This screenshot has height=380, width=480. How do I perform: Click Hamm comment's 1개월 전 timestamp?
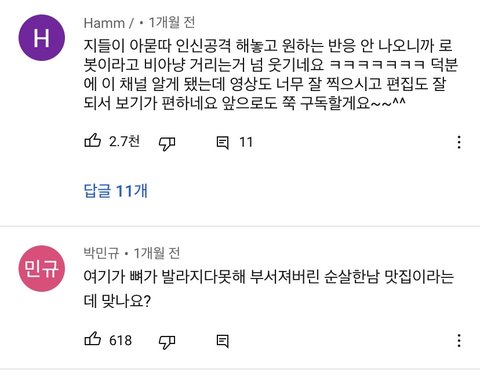pos(171,23)
